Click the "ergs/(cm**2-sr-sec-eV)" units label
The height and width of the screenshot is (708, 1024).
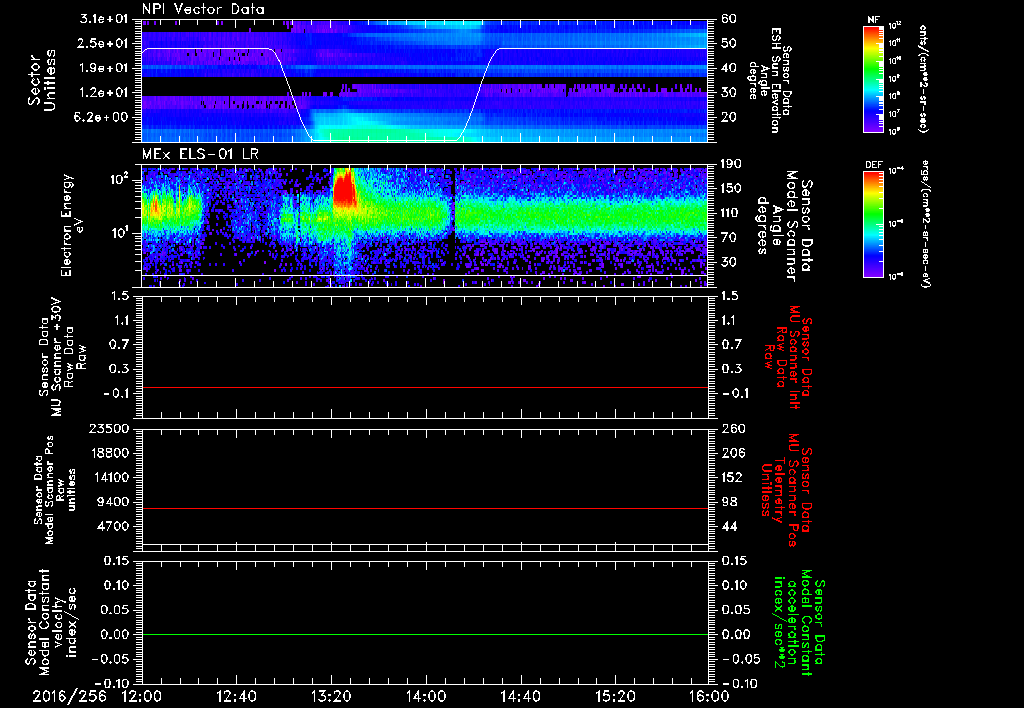coord(925,224)
